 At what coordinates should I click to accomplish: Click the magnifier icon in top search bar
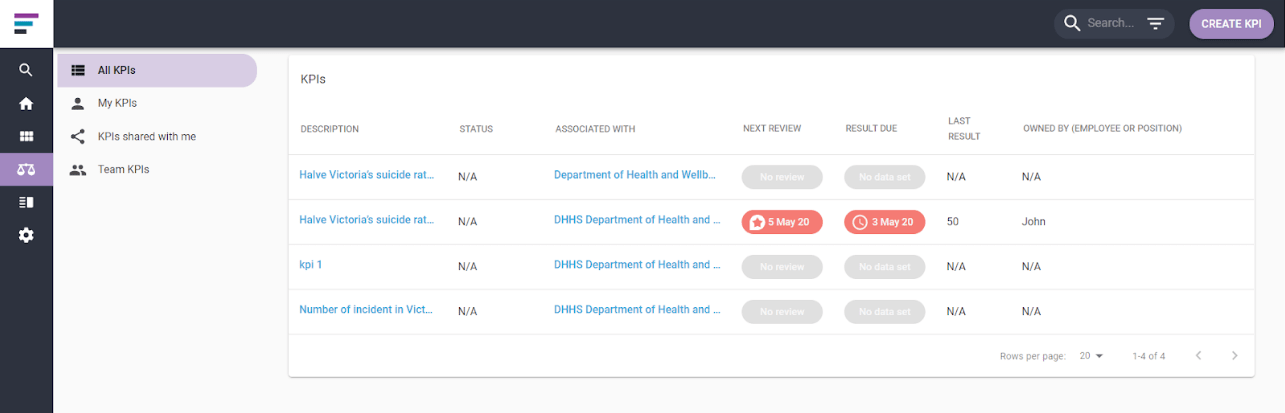[x=1072, y=23]
